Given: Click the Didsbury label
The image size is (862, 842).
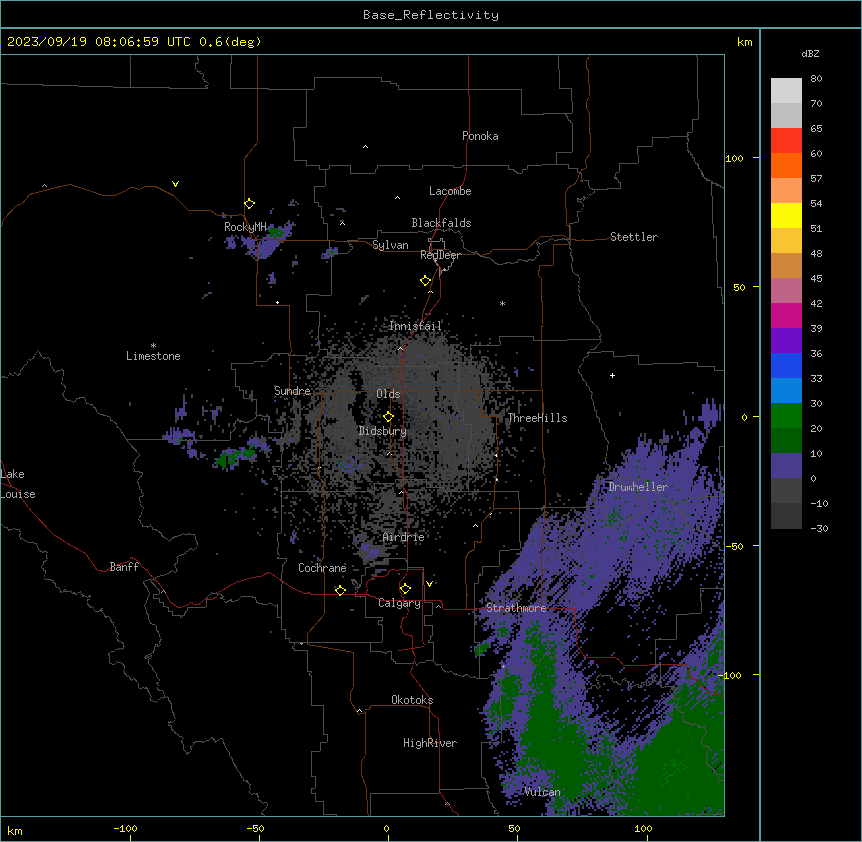Looking at the screenshot, I should [x=383, y=431].
